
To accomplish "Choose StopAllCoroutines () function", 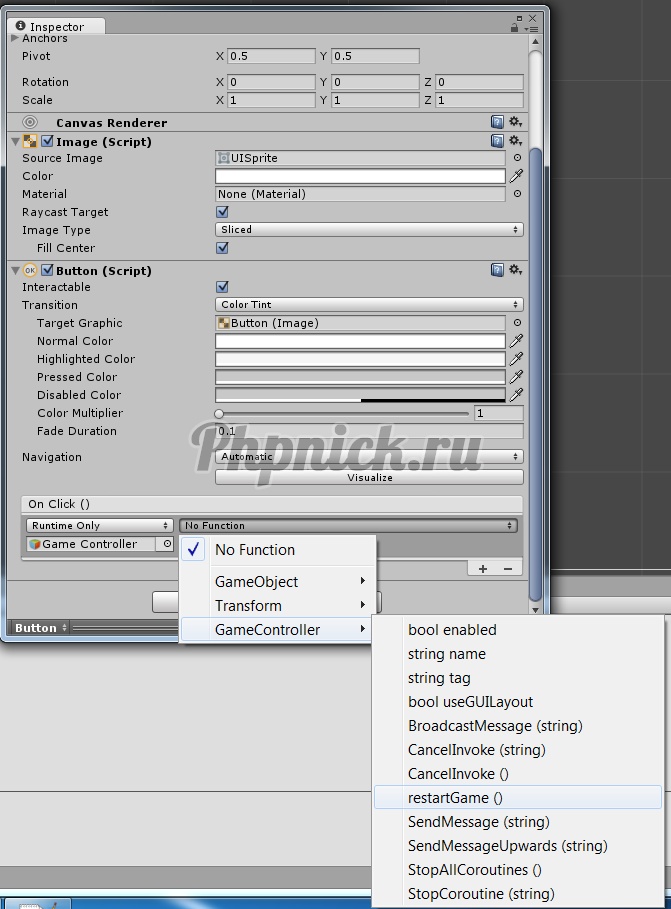I will point(518,870).
